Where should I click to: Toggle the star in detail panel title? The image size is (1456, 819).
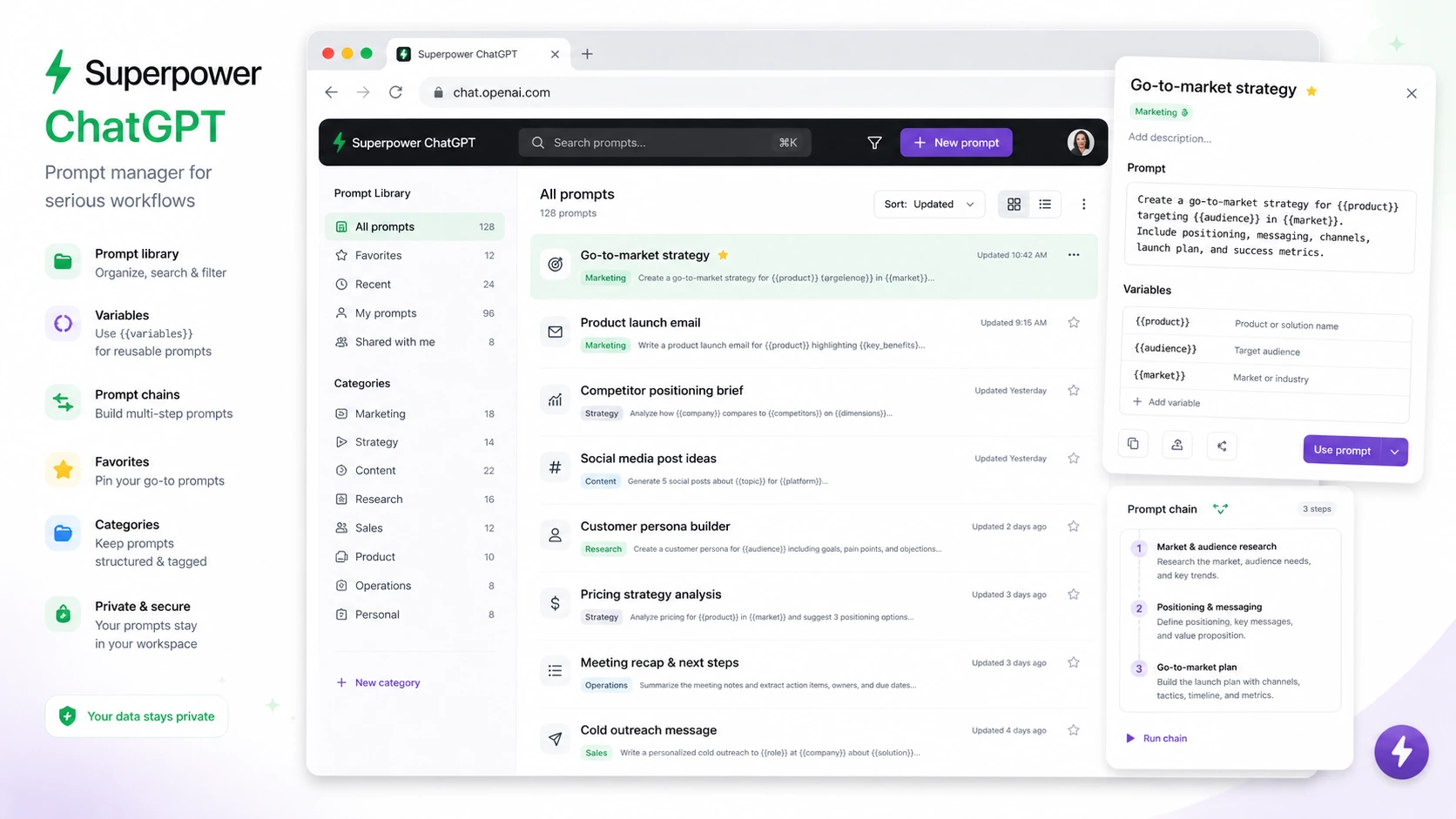pos(1311,91)
